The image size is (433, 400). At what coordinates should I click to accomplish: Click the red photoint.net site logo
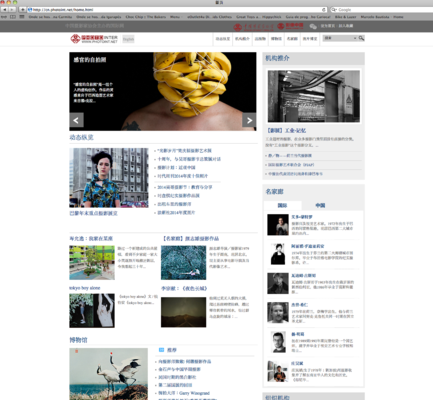click(x=94, y=39)
